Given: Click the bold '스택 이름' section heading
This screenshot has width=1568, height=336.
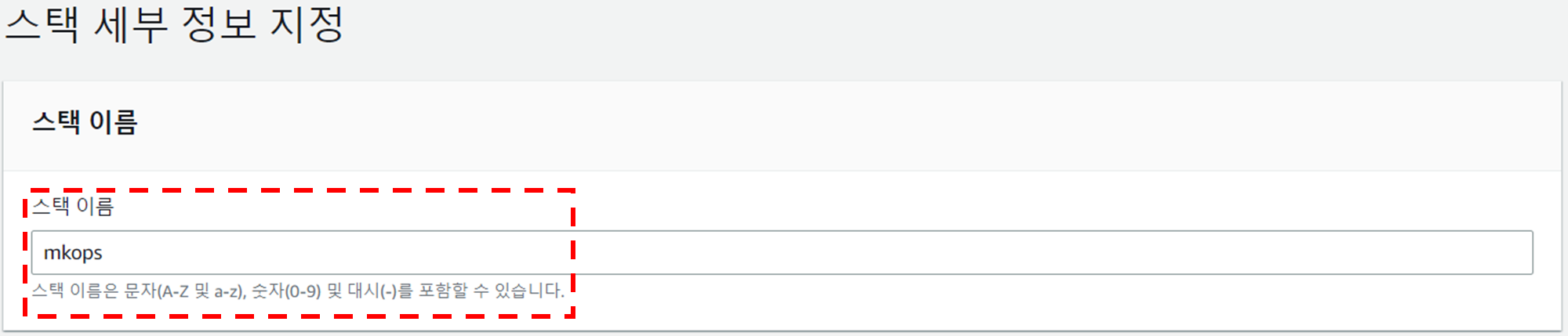Looking at the screenshot, I should (x=85, y=122).
